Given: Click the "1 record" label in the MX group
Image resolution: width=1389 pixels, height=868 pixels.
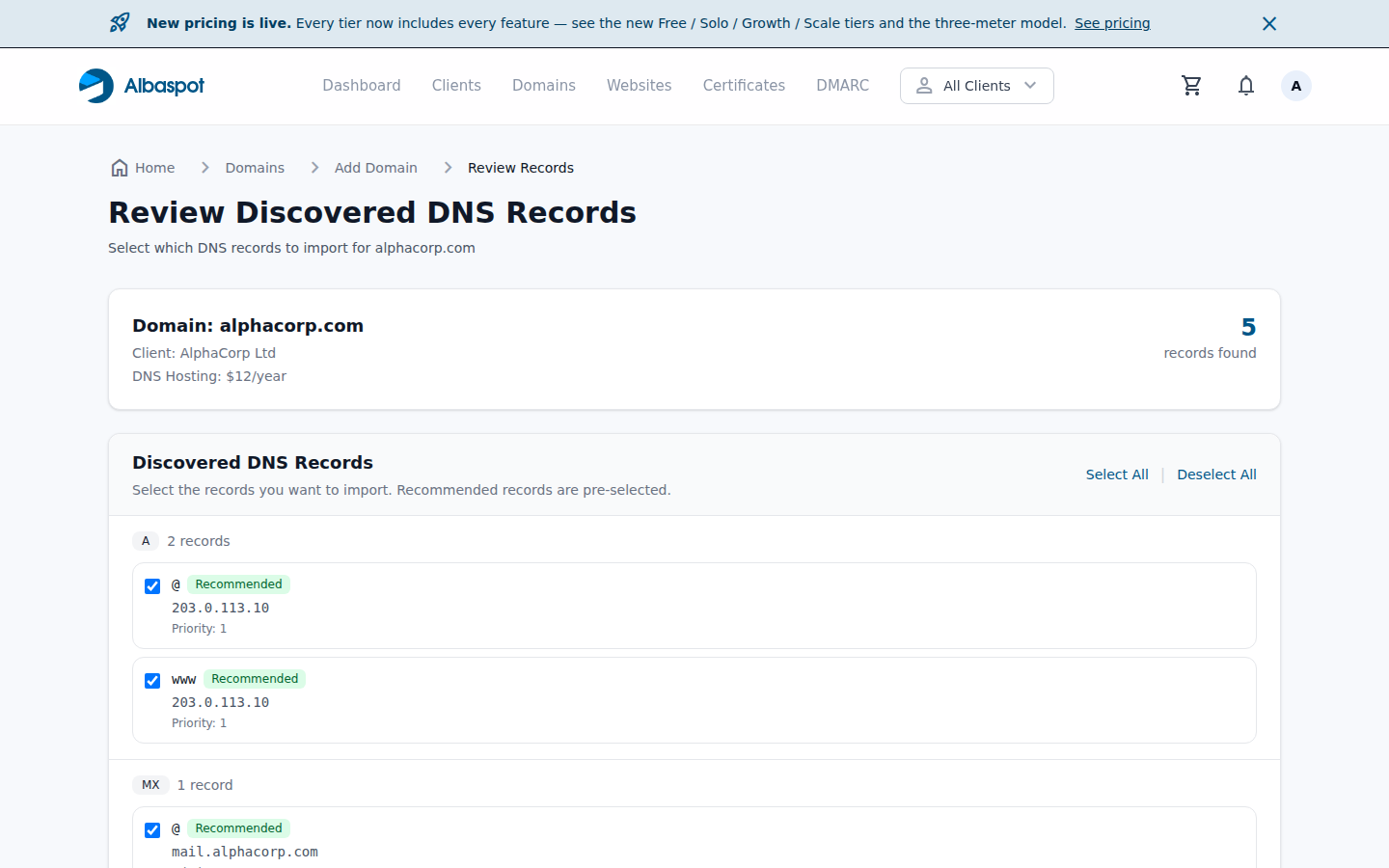Looking at the screenshot, I should pos(205,785).
